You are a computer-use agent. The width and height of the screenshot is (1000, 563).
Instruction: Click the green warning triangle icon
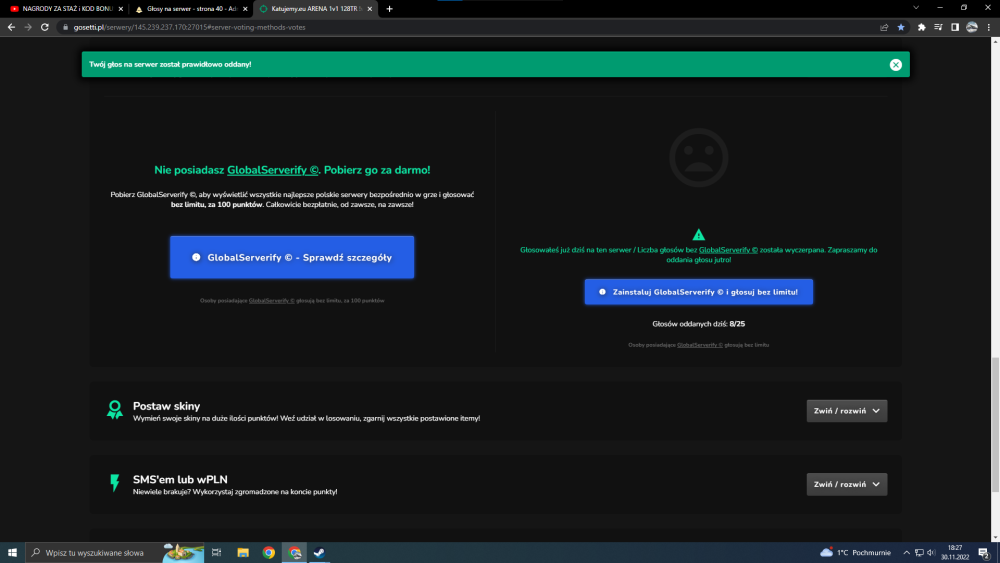698,235
